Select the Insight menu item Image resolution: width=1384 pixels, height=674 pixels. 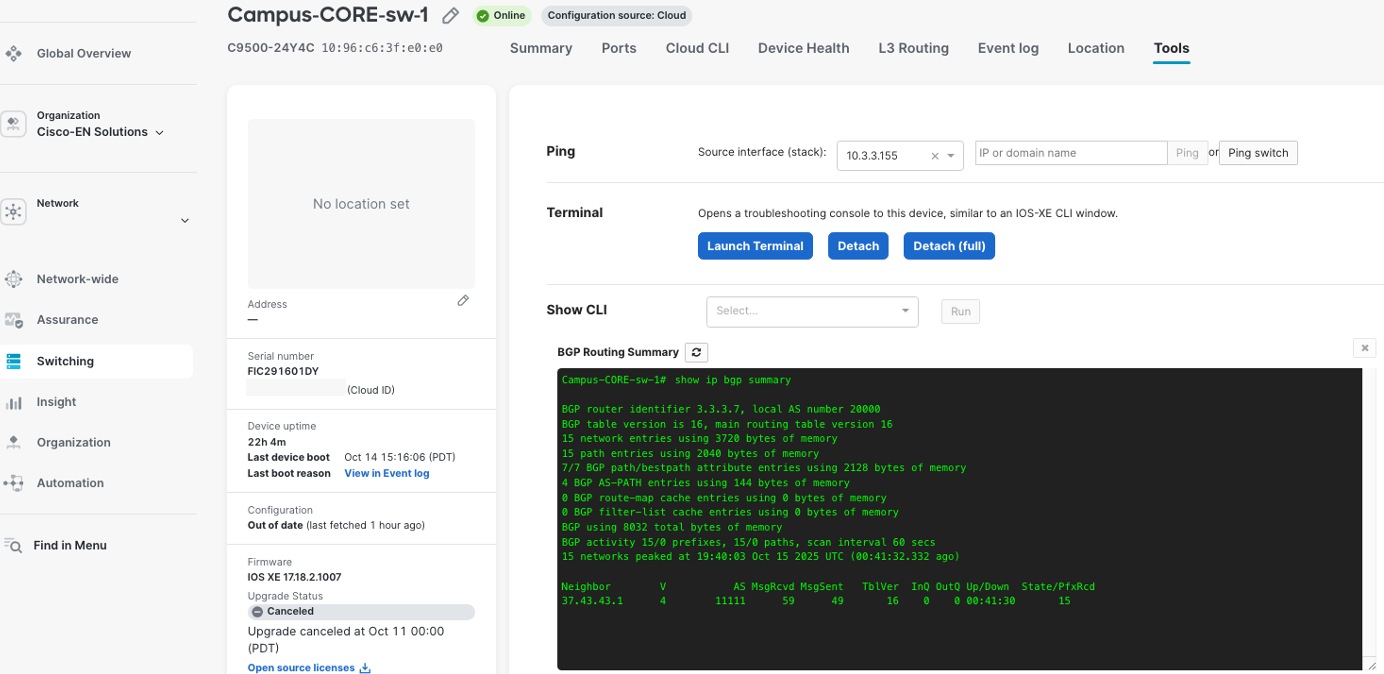57,402
